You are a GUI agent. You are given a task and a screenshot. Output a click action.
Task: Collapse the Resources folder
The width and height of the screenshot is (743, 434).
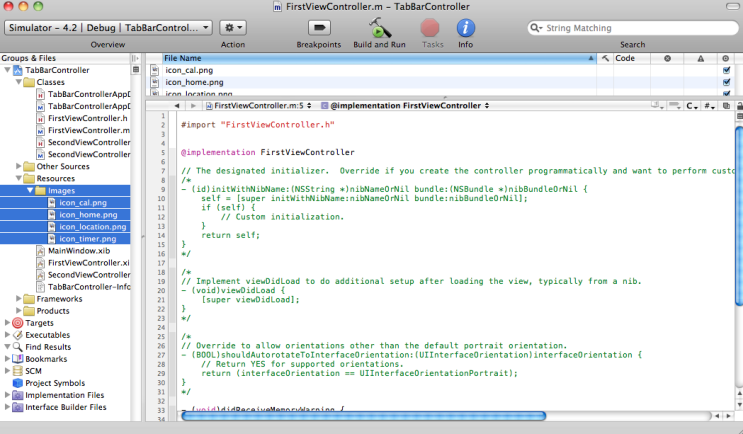tap(18, 179)
